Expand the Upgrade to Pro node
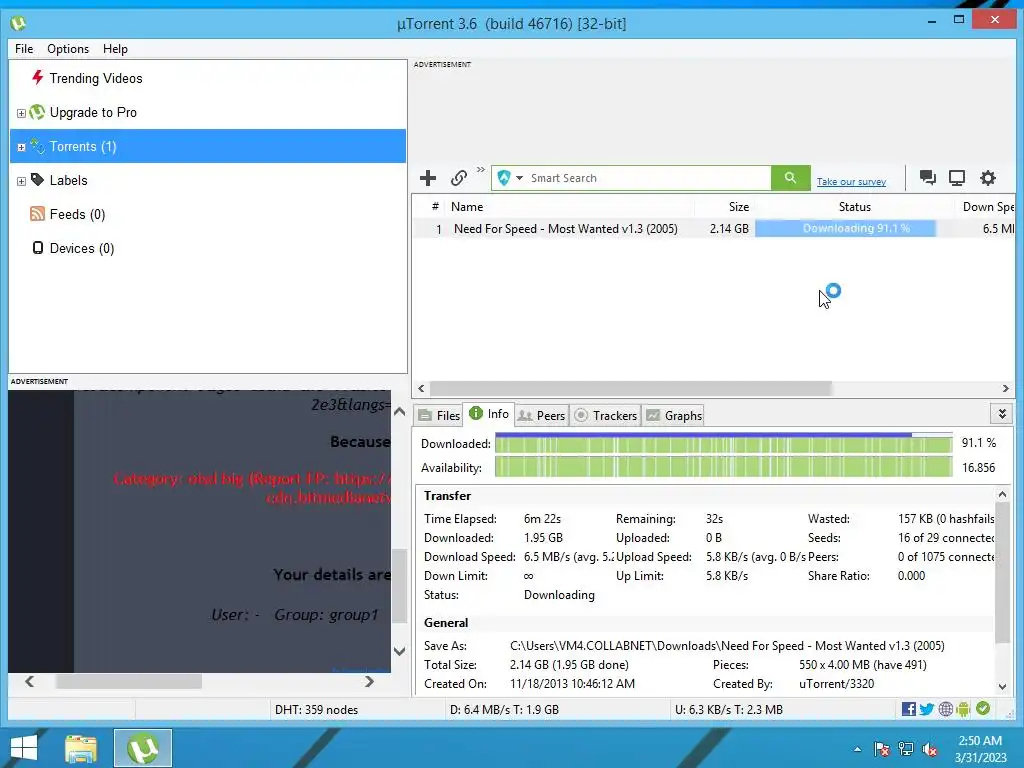The image size is (1024, 768). point(21,113)
